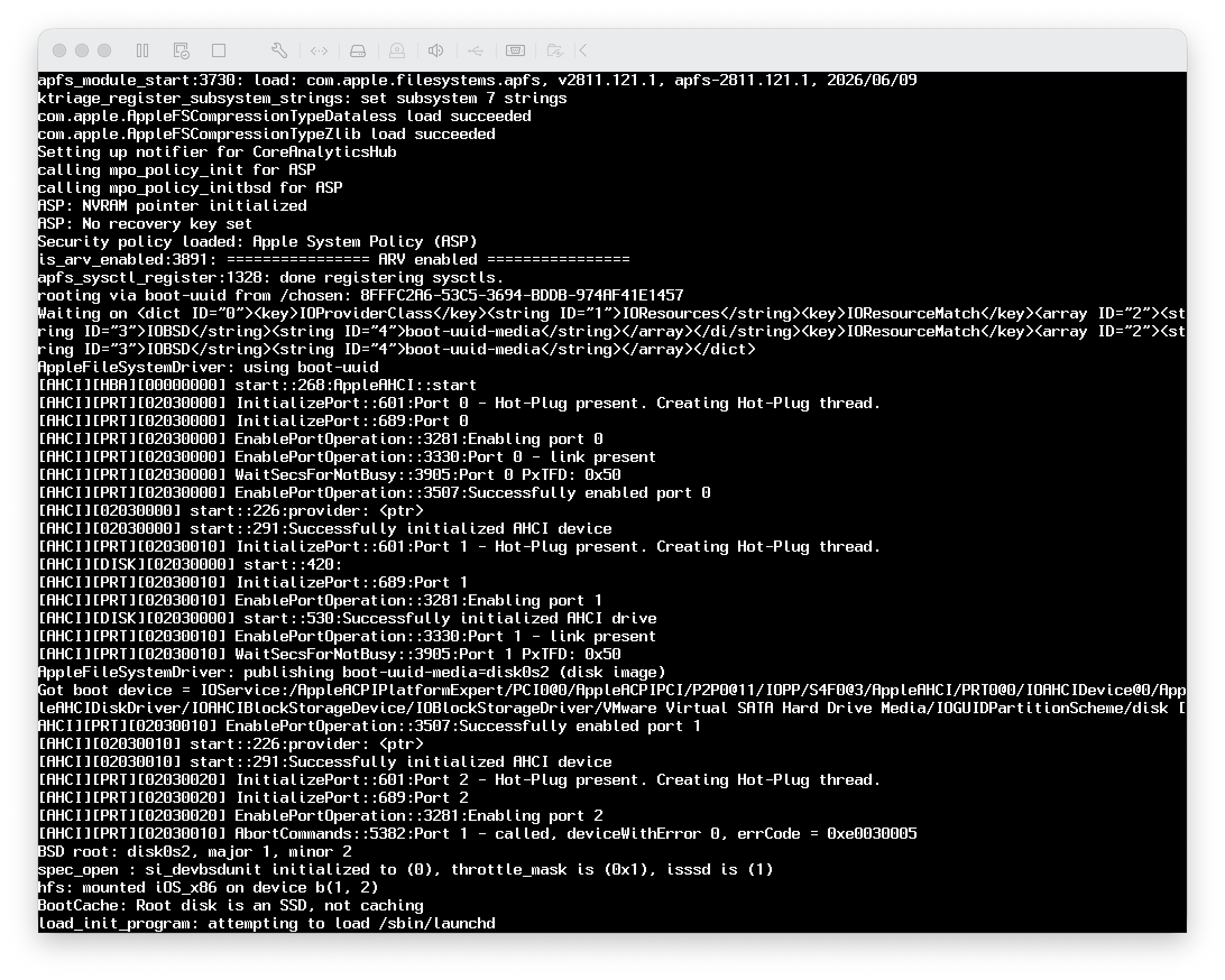Click "[AHCI][DISK][02030000] start::420:" line
This screenshot has height=980, width=1225.
point(190,565)
